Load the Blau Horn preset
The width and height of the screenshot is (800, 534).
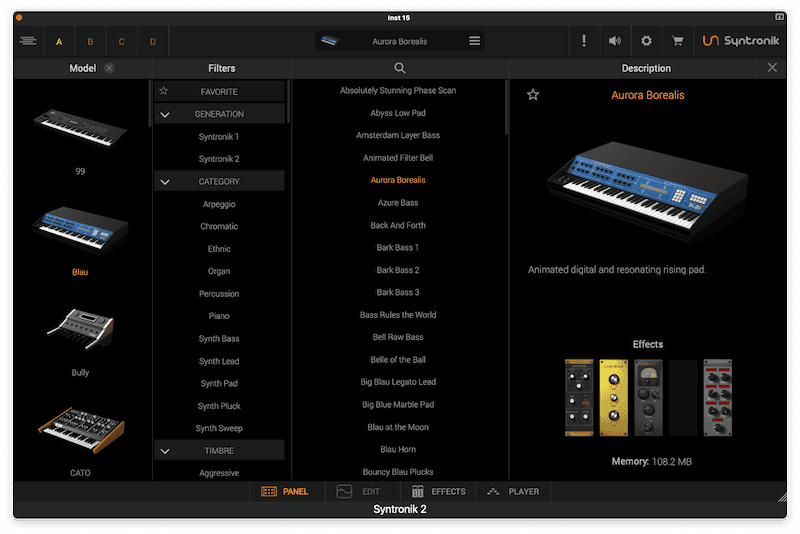tap(398, 449)
